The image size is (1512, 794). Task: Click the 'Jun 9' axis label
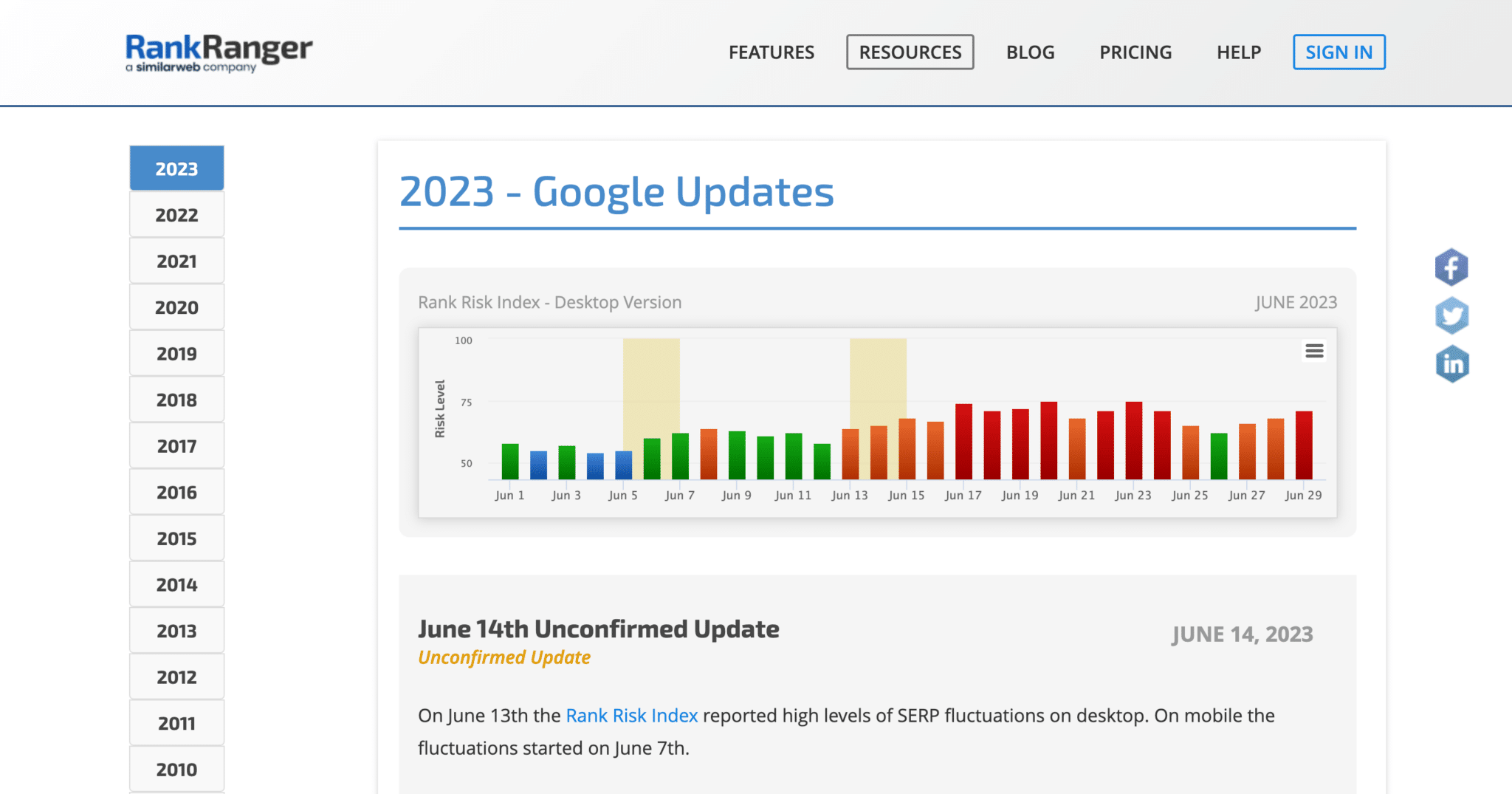coord(737,496)
